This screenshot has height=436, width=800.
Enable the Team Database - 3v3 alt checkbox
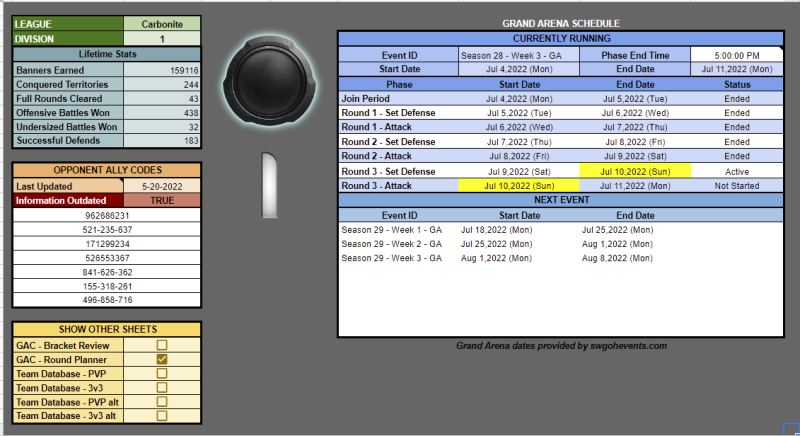[162, 415]
